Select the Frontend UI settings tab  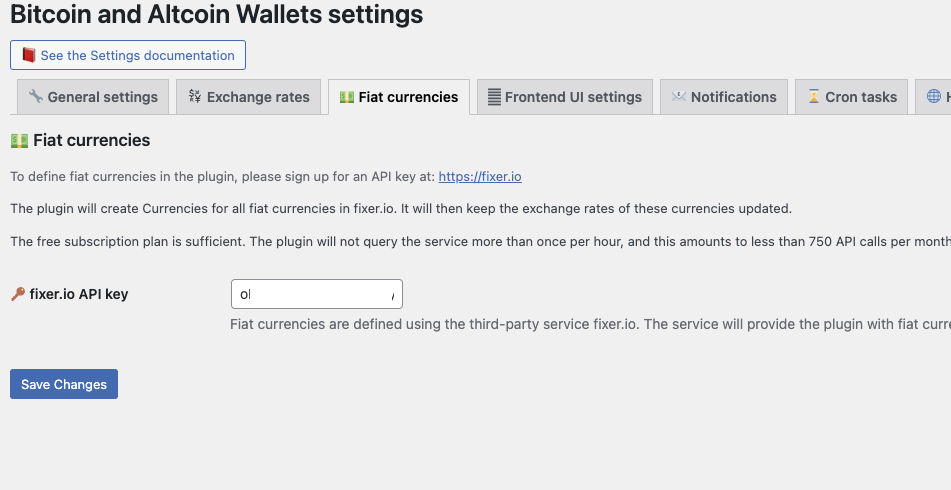coord(565,97)
